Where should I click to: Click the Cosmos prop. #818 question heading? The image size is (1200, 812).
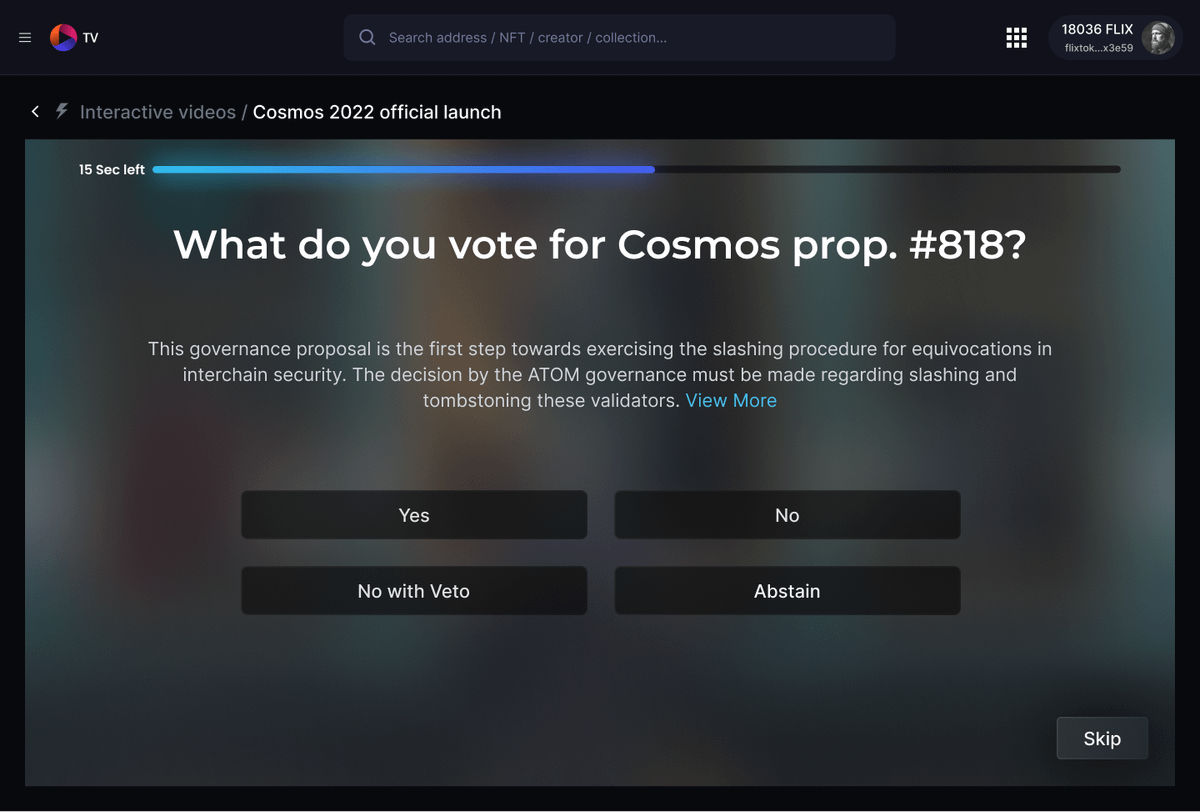(x=600, y=245)
